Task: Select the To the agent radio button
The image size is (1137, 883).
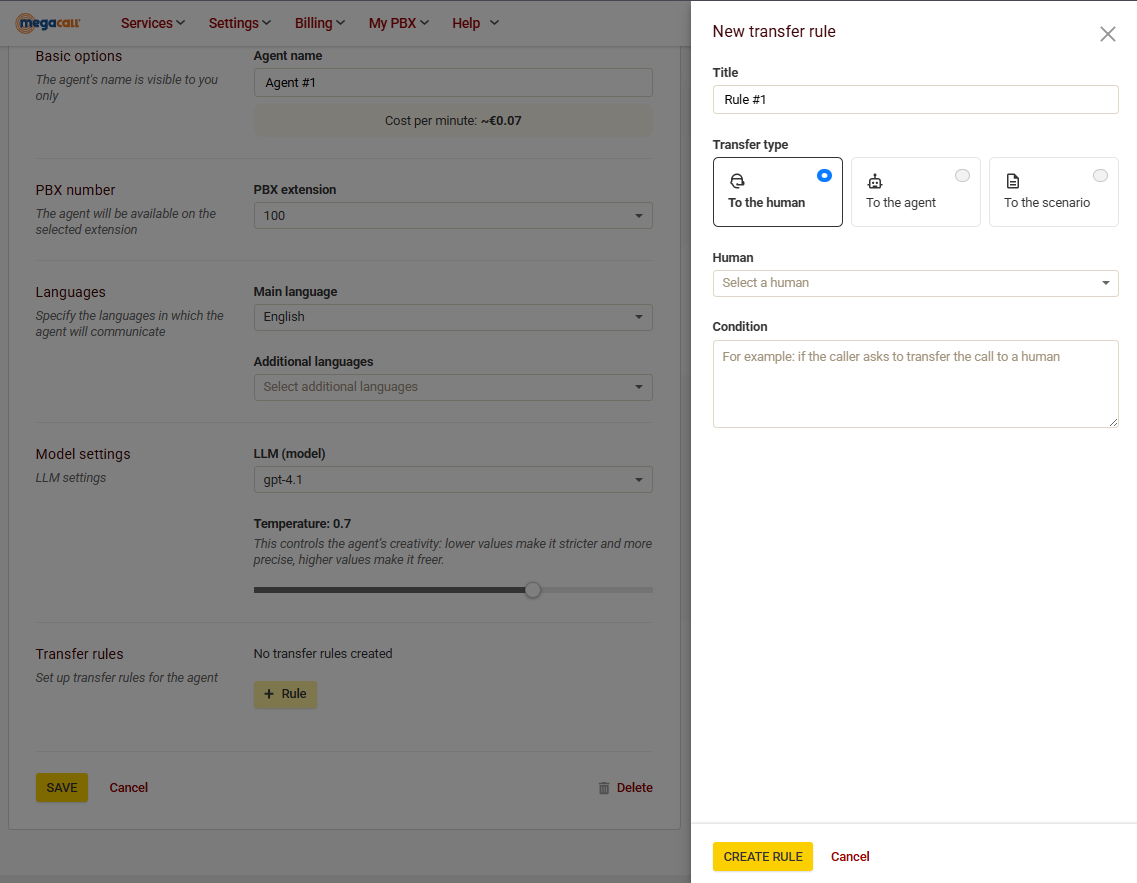Action: pyautogui.click(x=962, y=175)
